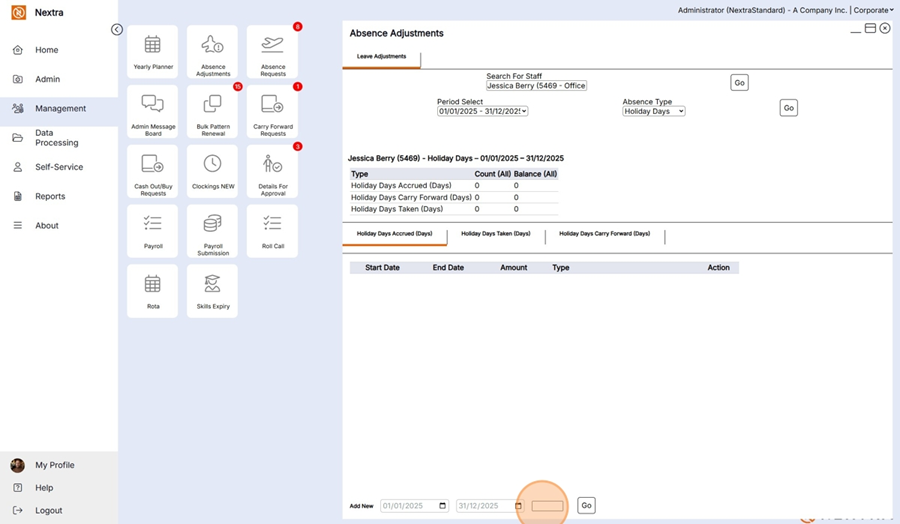
Task: Open Carry Forward Requests tile
Action: click(272, 112)
